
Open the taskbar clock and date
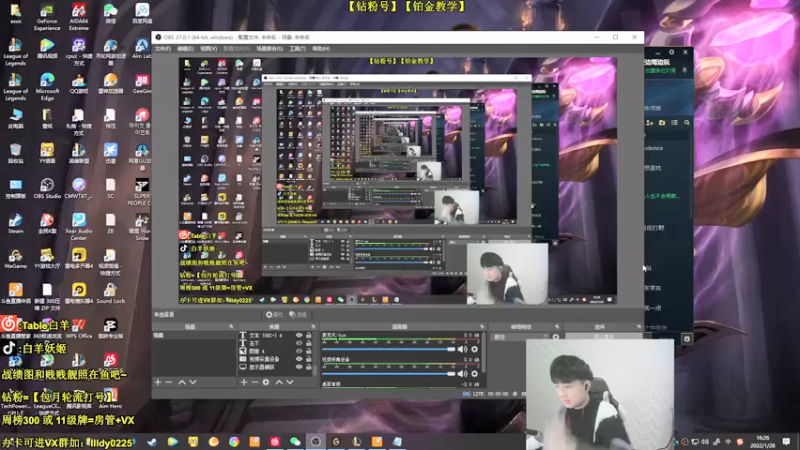[763, 441]
